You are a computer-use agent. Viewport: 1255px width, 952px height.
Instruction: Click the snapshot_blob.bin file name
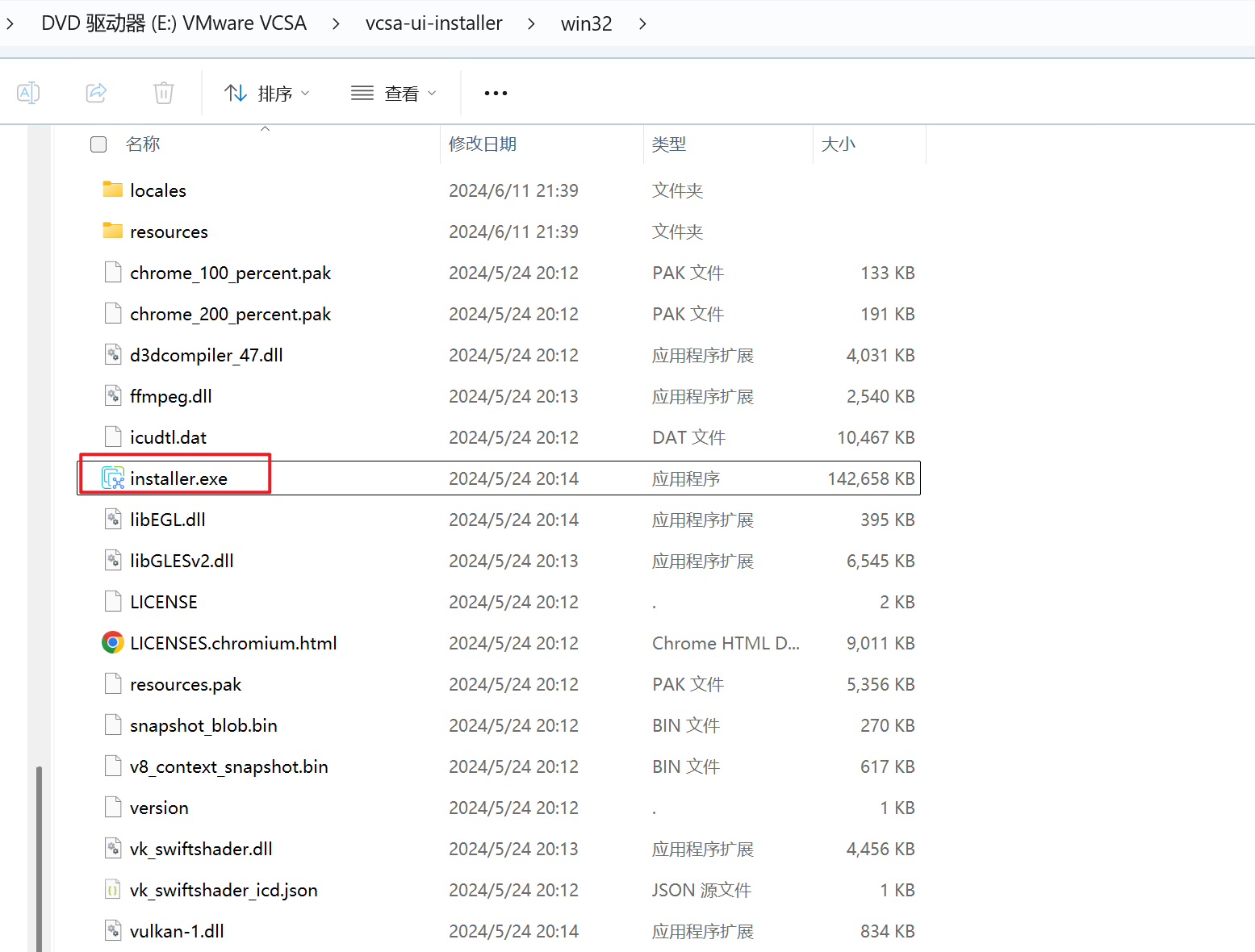[x=204, y=725]
